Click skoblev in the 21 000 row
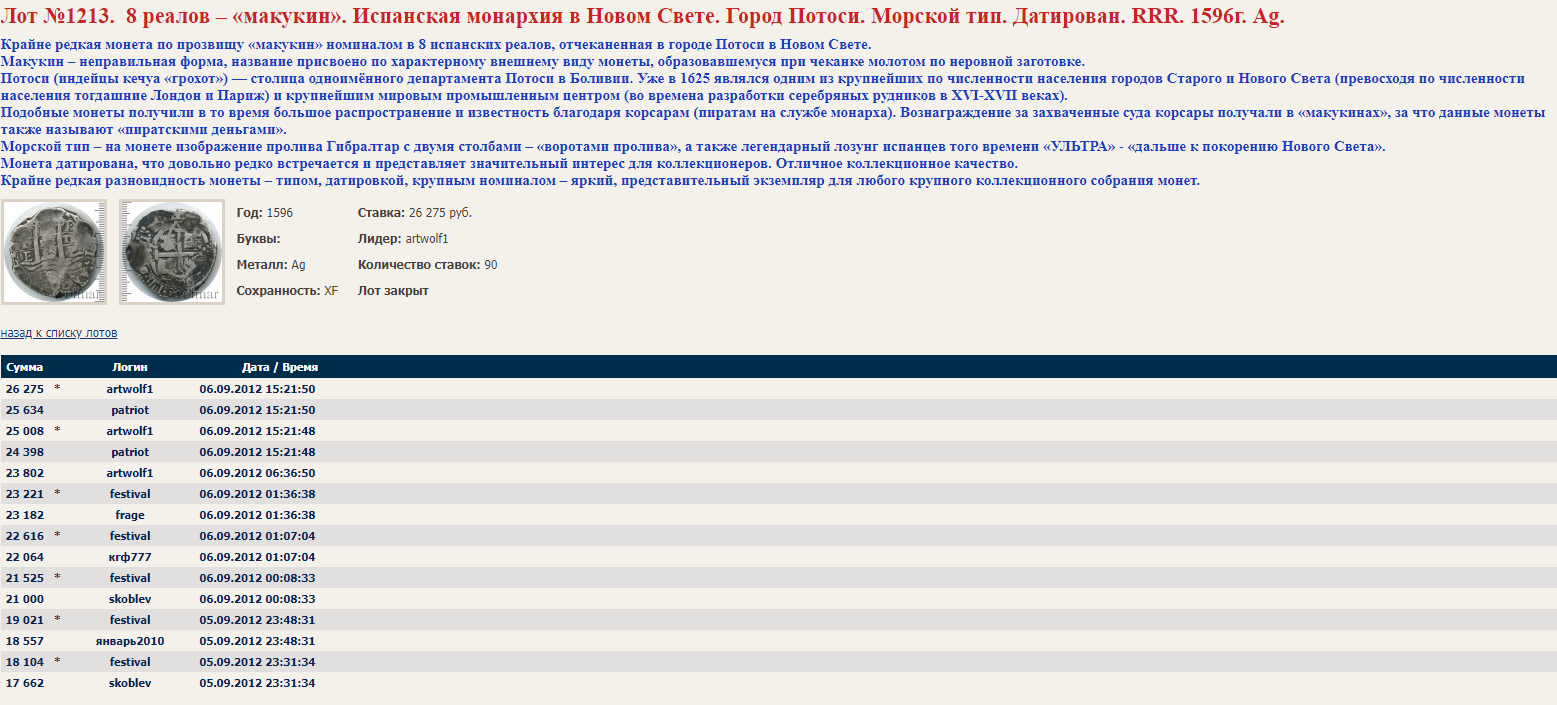Screen dimensions: 1557x705 [130, 599]
